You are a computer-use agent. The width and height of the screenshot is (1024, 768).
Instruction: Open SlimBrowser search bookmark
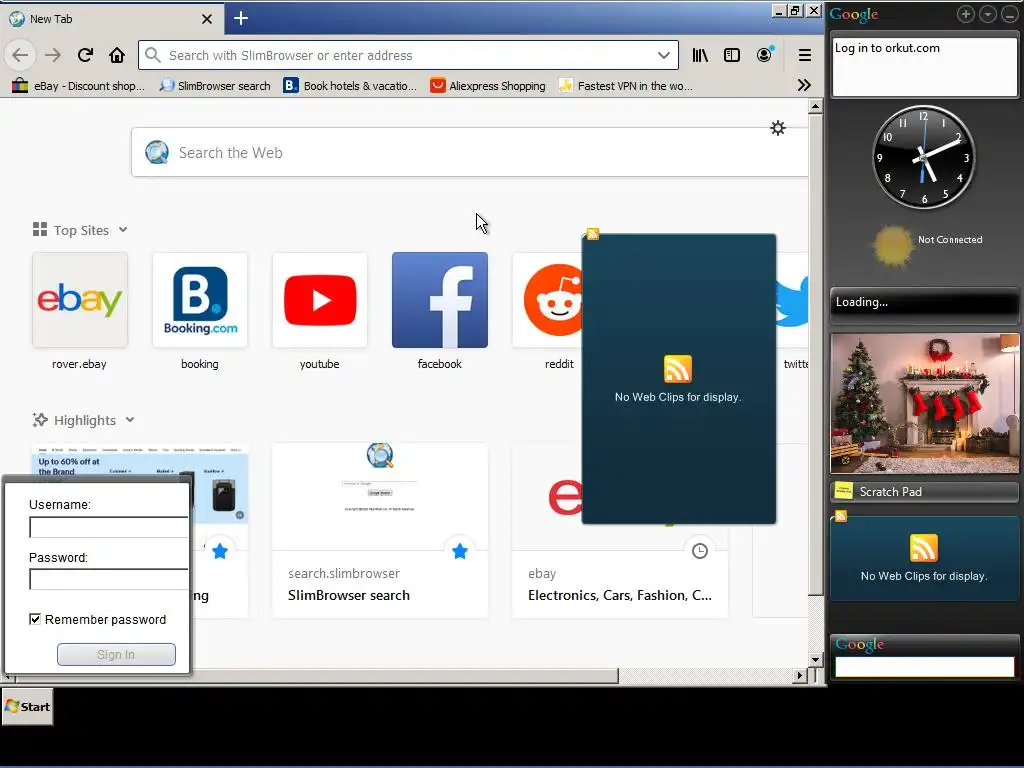click(215, 86)
